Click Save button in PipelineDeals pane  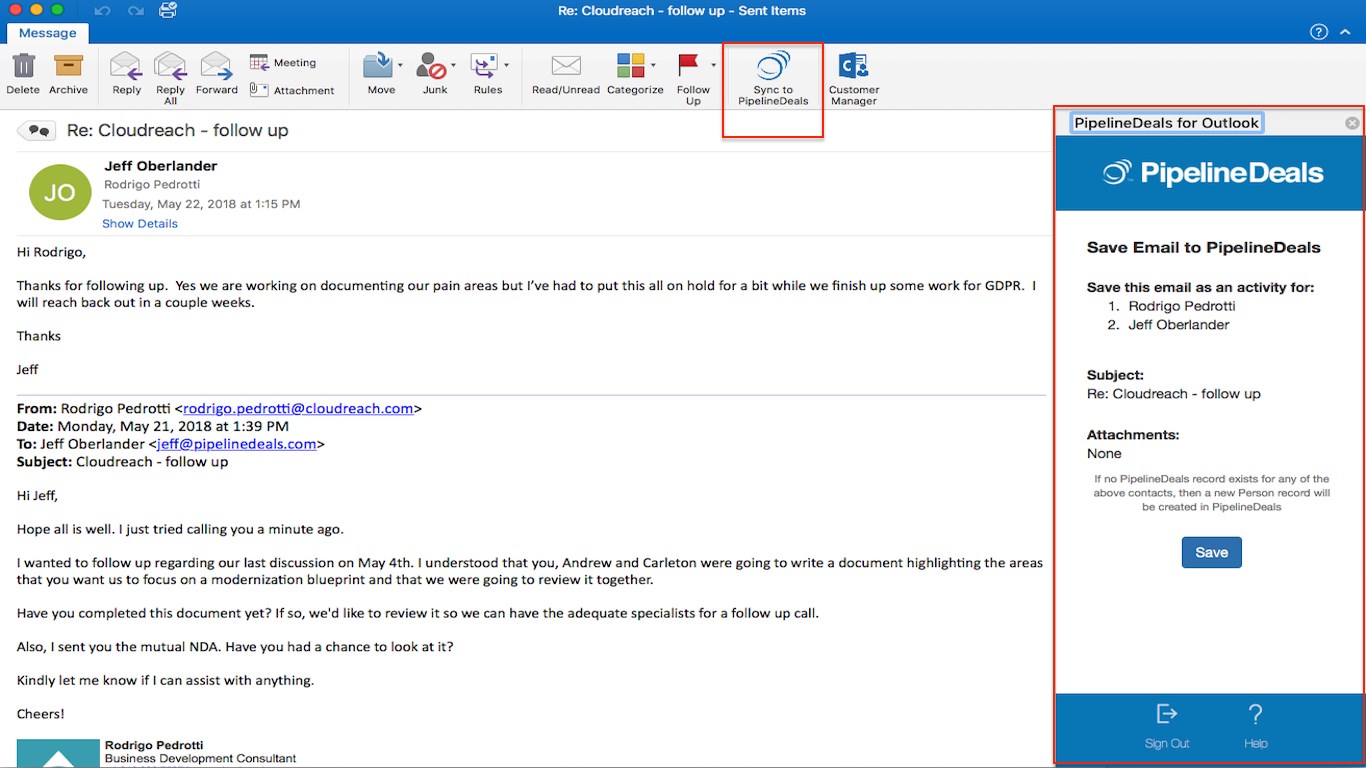[1211, 552]
